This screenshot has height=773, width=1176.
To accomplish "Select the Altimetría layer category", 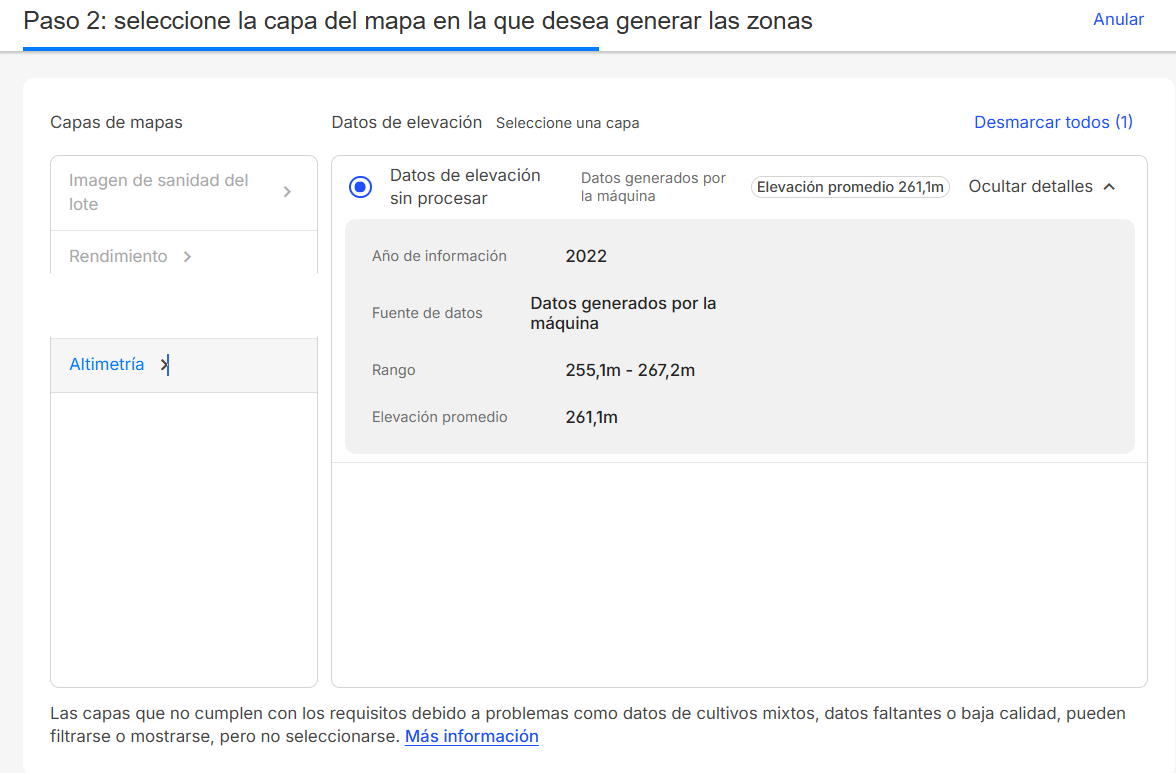I will coord(184,365).
